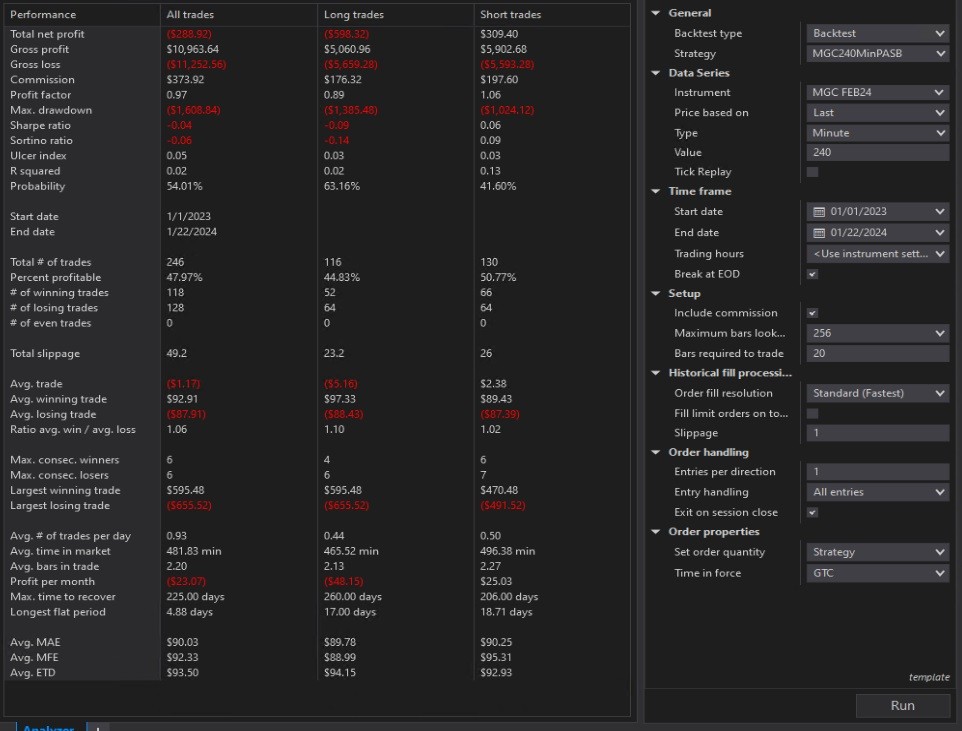
Task: Open the Time in force dropdown
Action: point(877,573)
